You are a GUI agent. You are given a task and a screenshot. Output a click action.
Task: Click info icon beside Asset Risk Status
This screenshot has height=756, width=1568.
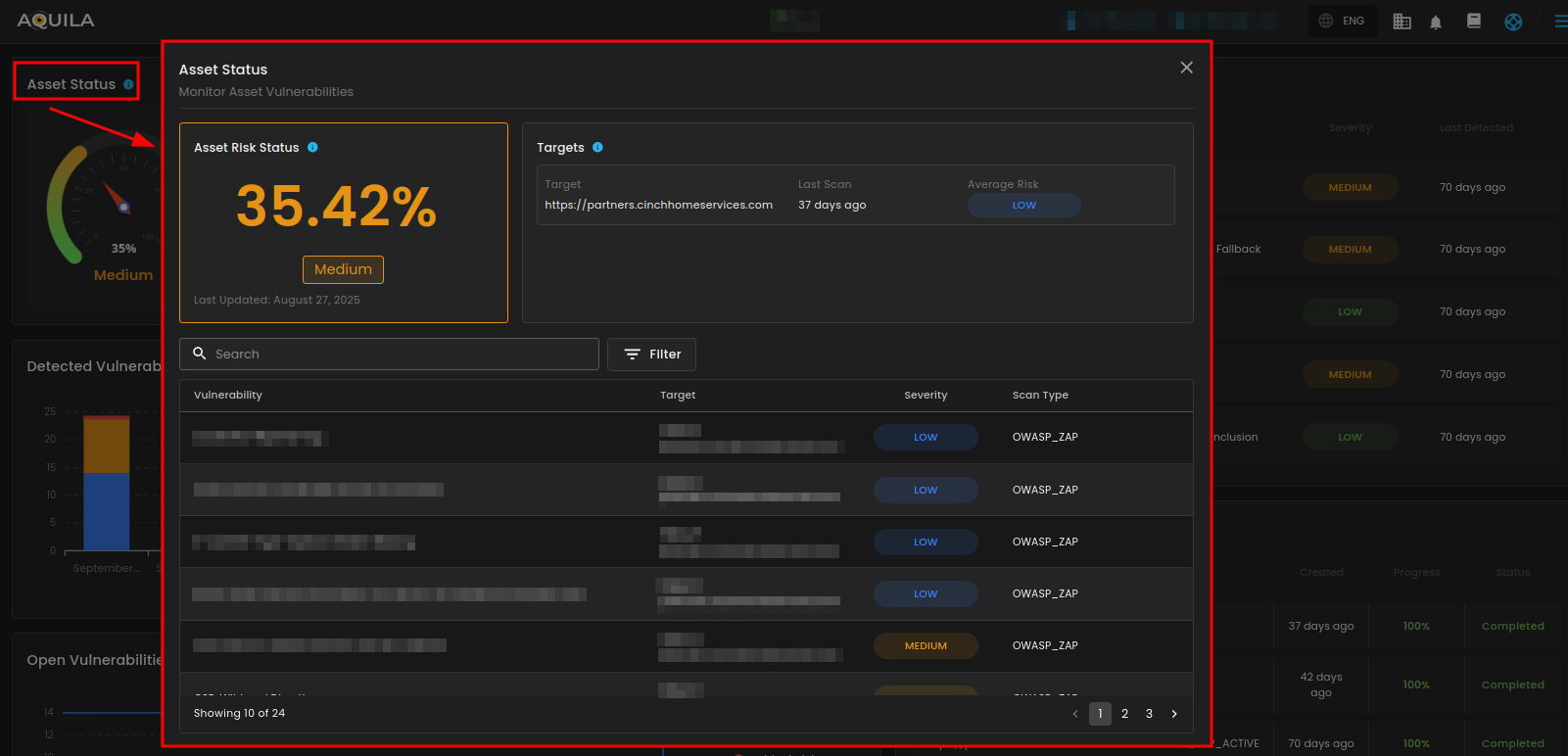coord(312,147)
